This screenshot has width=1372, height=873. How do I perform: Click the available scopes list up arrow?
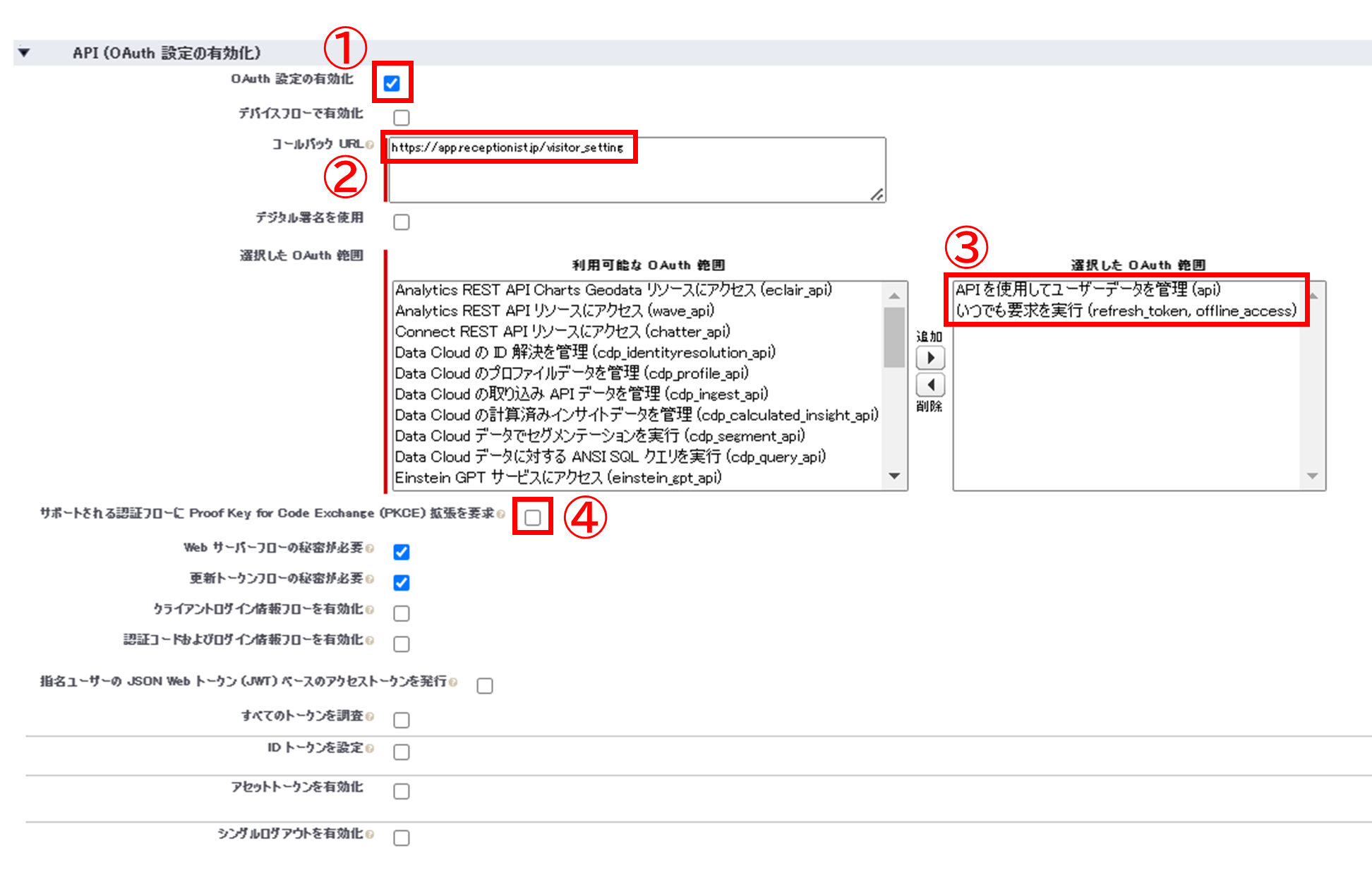(894, 295)
